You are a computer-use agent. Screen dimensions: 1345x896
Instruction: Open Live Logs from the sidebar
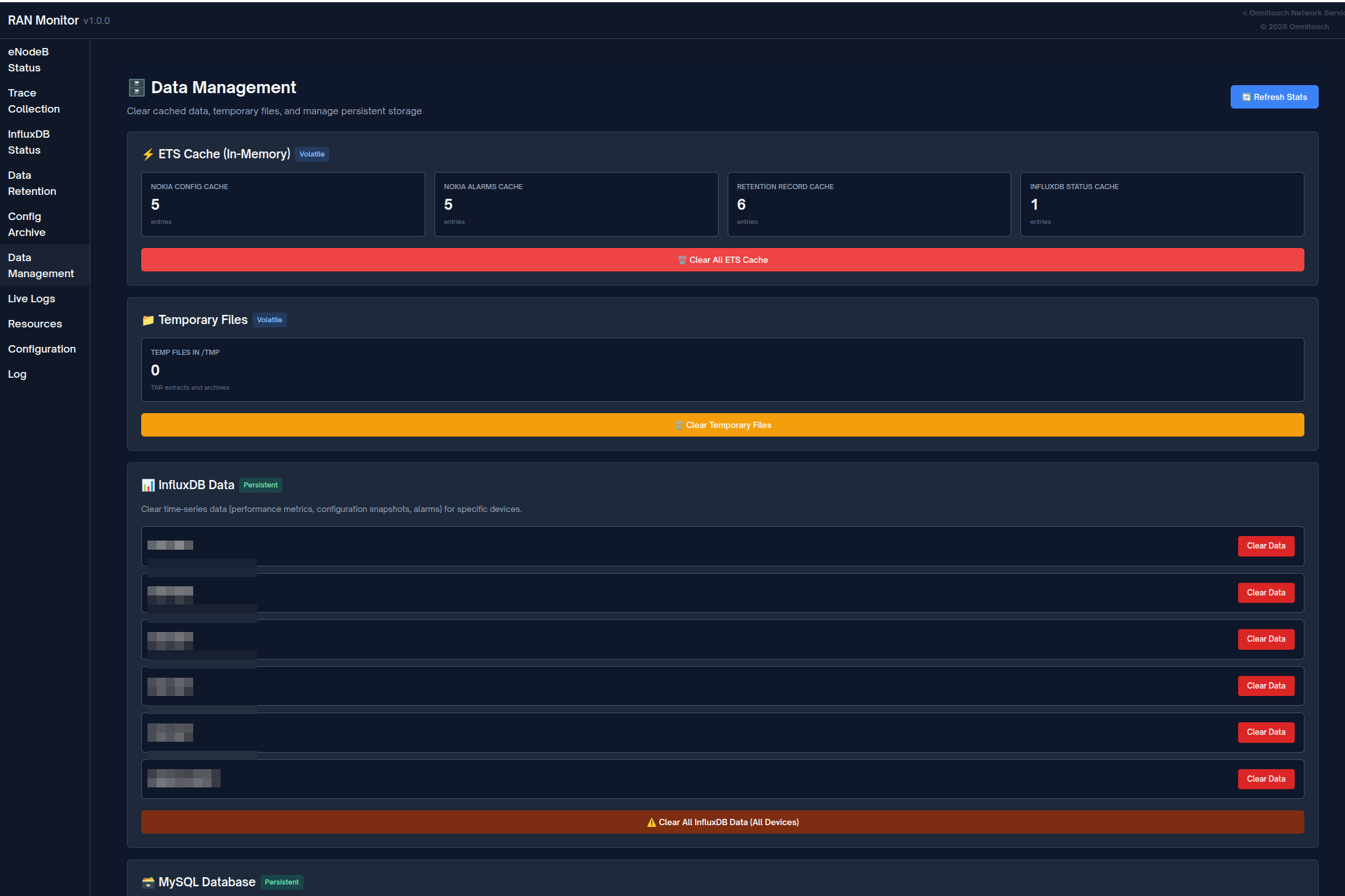[31, 299]
